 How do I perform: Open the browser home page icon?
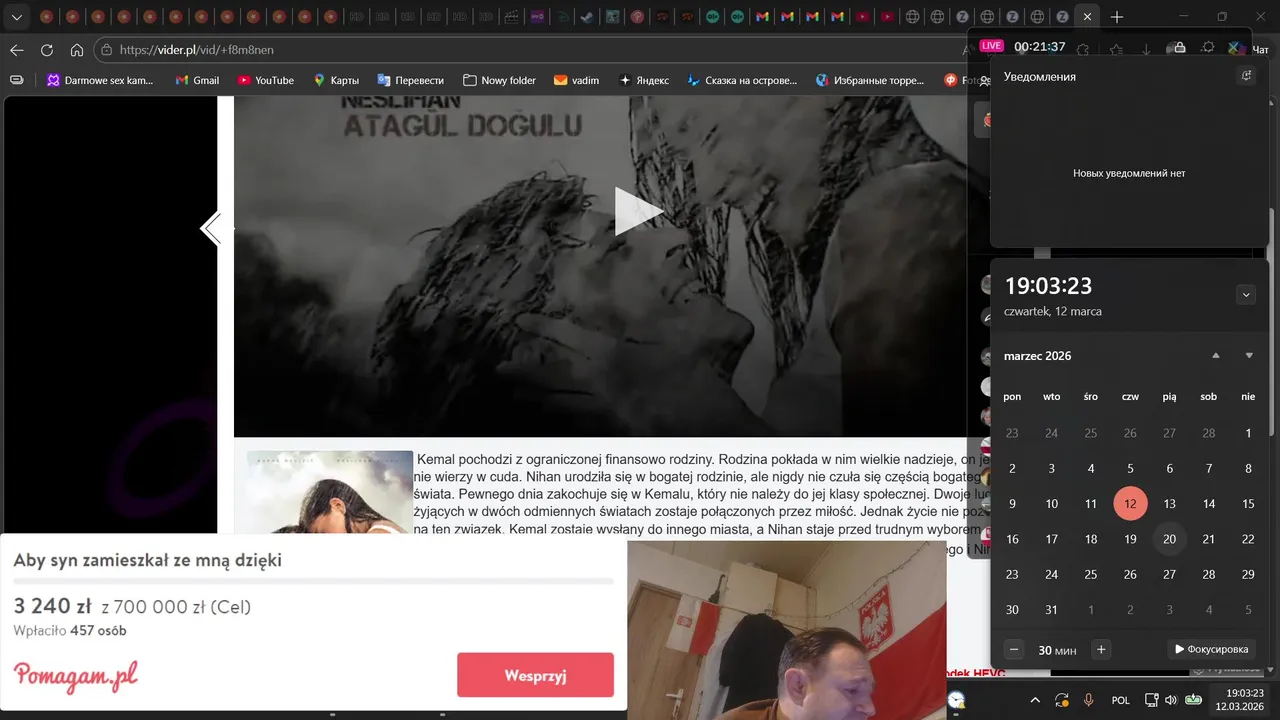[x=76, y=50]
